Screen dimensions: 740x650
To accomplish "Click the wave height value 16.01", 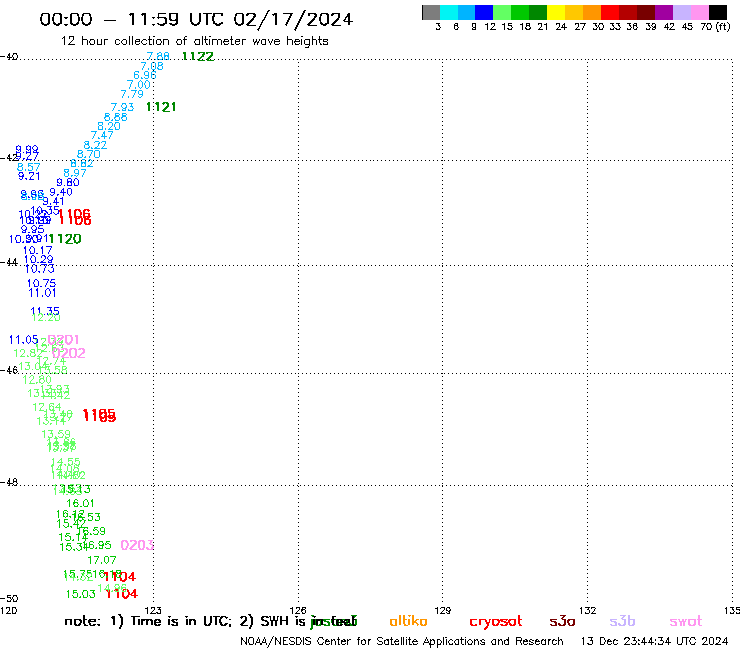I will (80, 503).
